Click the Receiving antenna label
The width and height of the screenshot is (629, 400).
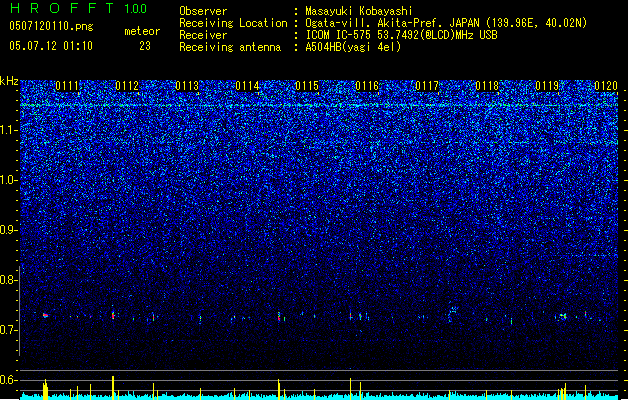(230, 47)
